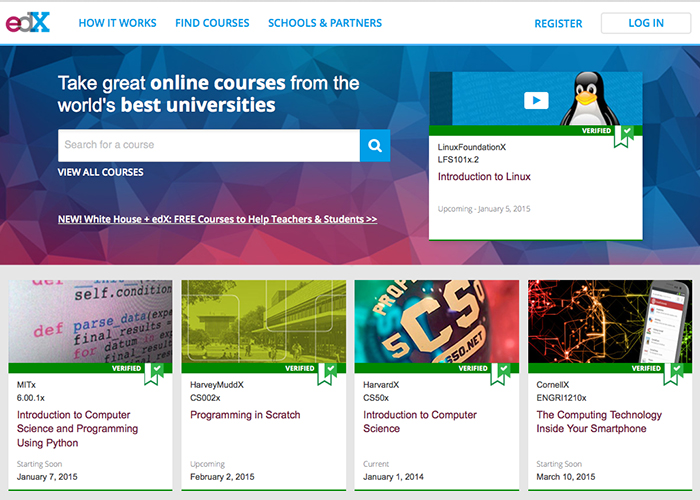700x500 pixels.
Task: Open Programming in Scratch course title
Action: pyautogui.click(x=245, y=415)
